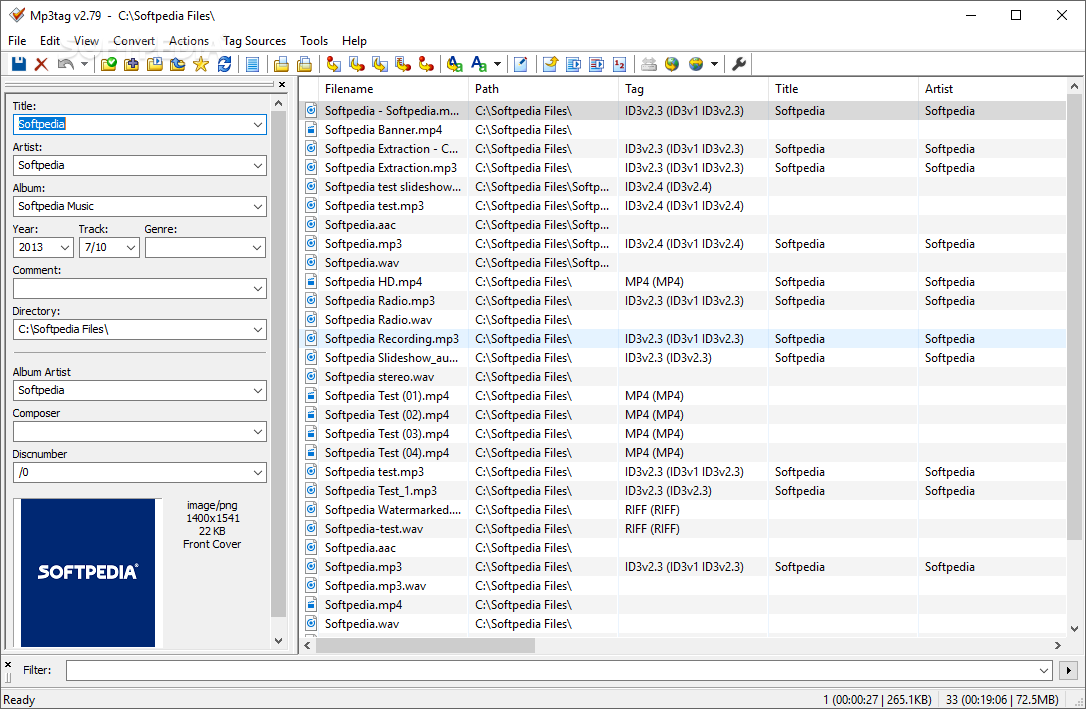Open the undo history dropdown arrow
The image size is (1086, 709).
pyautogui.click(x=84, y=64)
